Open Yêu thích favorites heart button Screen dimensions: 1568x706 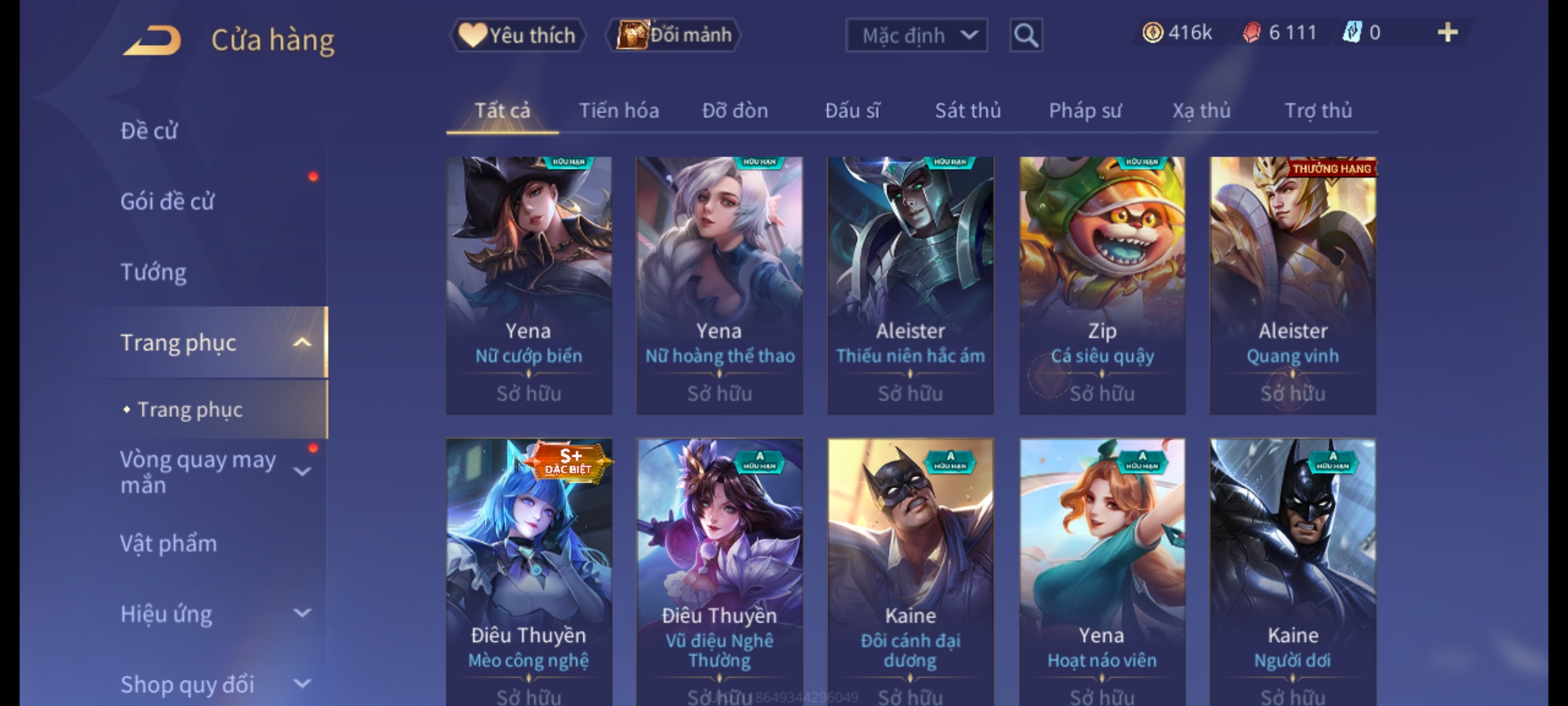pyautogui.click(x=517, y=35)
